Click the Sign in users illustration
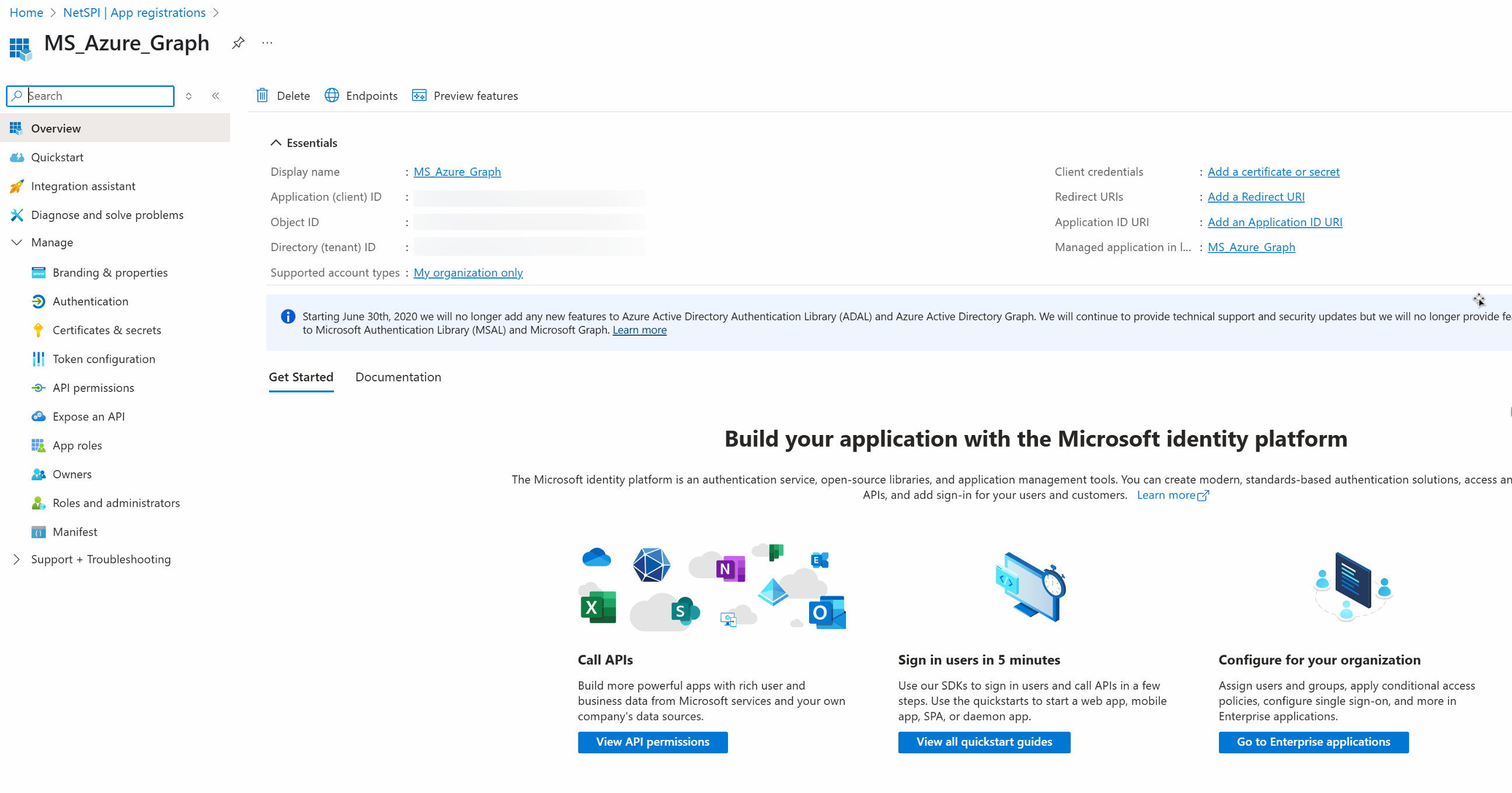The image size is (1512, 793). pos(1032,587)
